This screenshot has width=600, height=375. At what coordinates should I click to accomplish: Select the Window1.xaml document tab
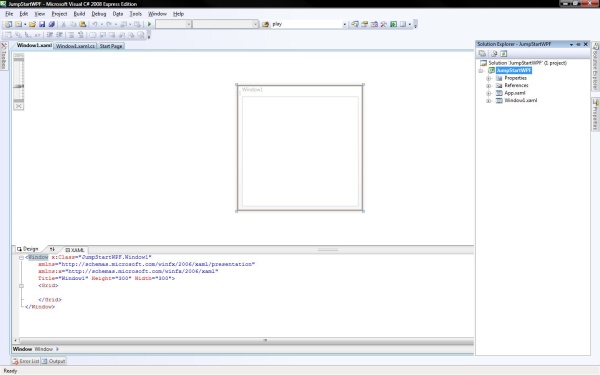(34, 45)
